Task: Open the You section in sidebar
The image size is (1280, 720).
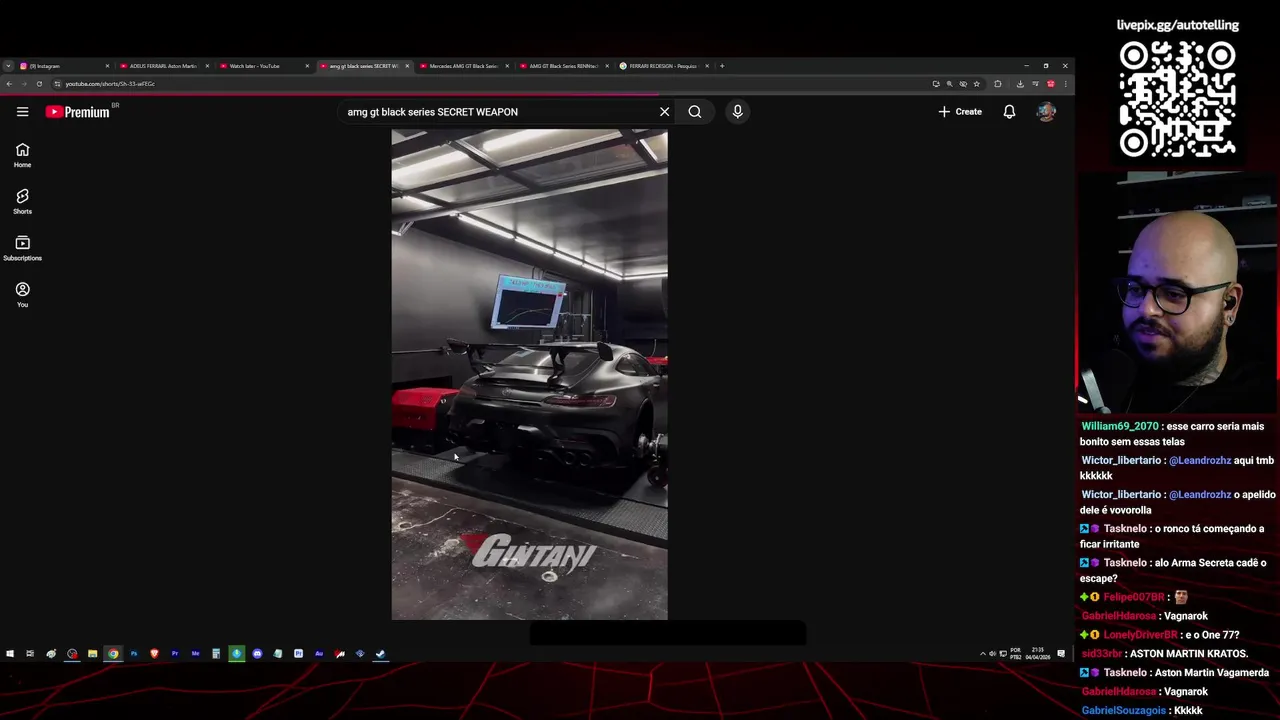Action: (x=22, y=295)
